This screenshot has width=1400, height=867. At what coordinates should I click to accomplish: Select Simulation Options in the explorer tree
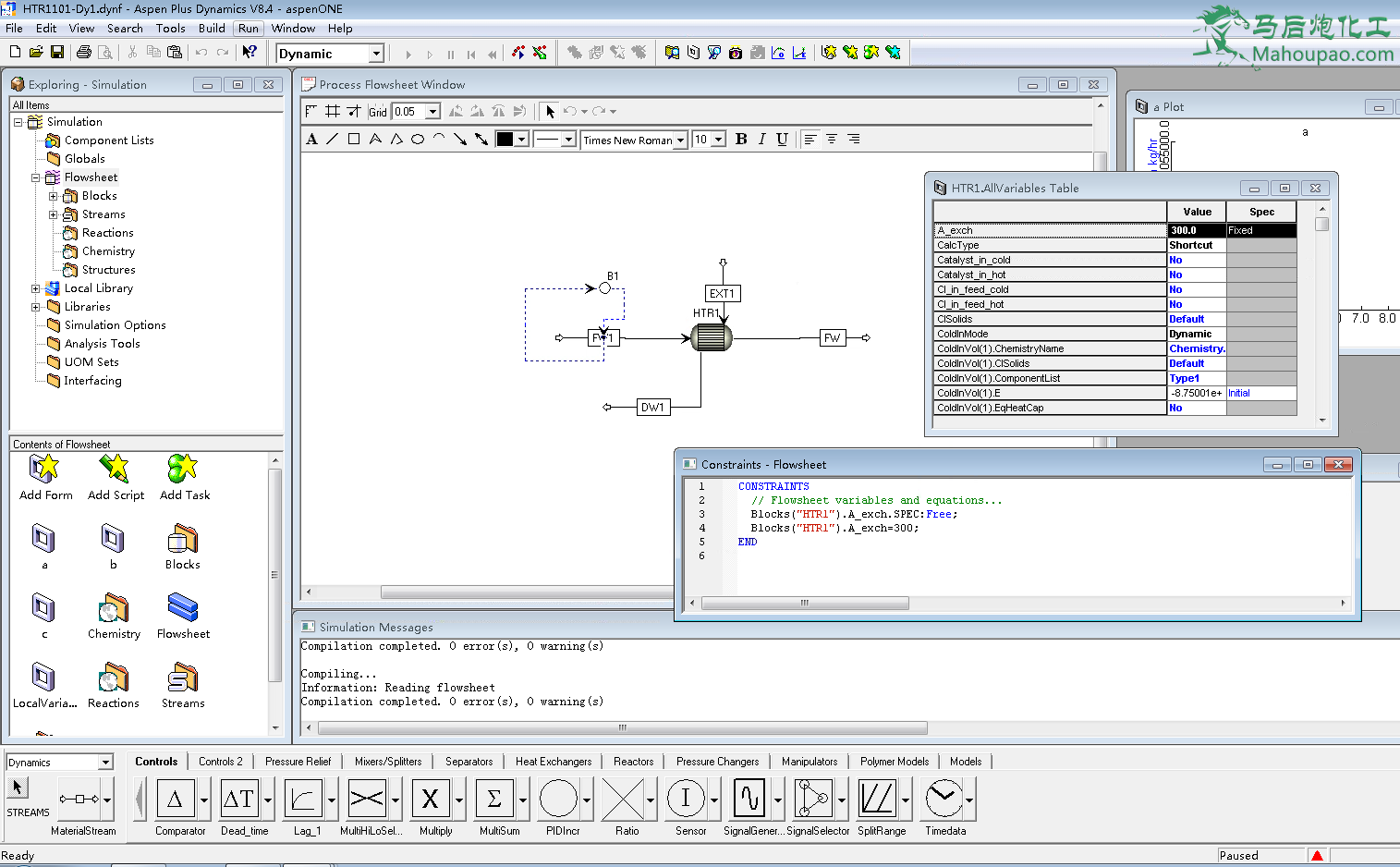click(x=115, y=325)
